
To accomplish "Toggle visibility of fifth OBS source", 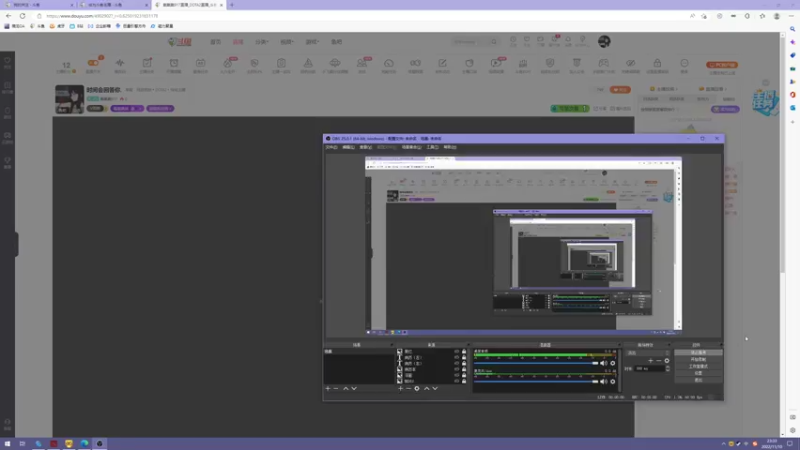I will tap(457, 375).
